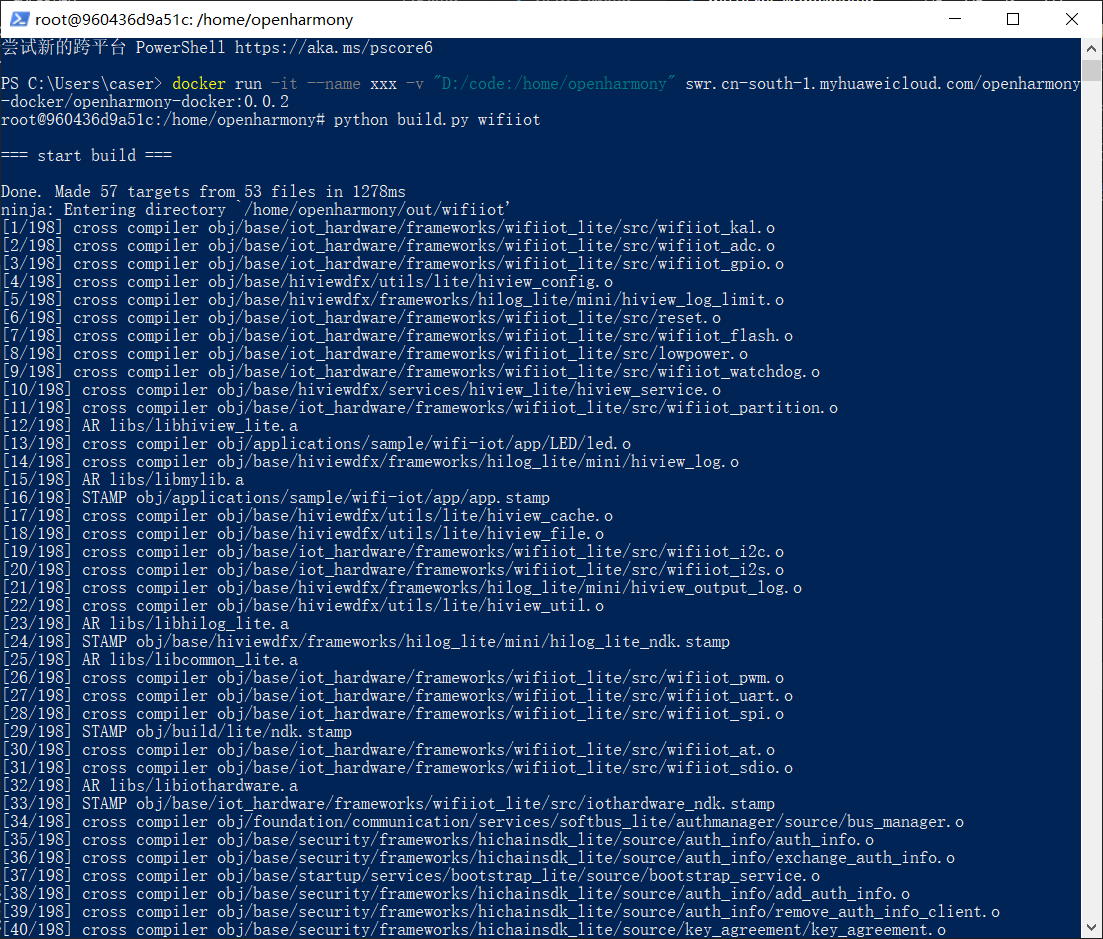Click the scrollbar up arrow

(1091, 49)
